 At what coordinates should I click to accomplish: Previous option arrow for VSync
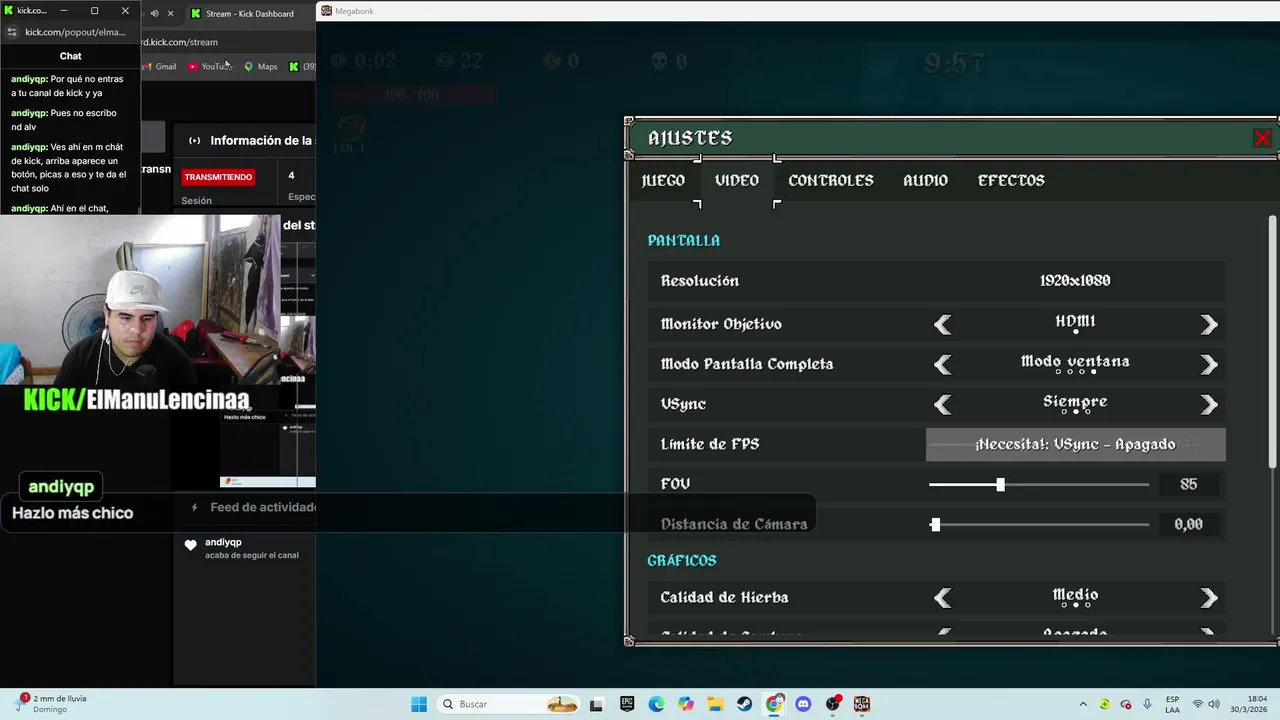pyautogui.click(x=943, y=404)
